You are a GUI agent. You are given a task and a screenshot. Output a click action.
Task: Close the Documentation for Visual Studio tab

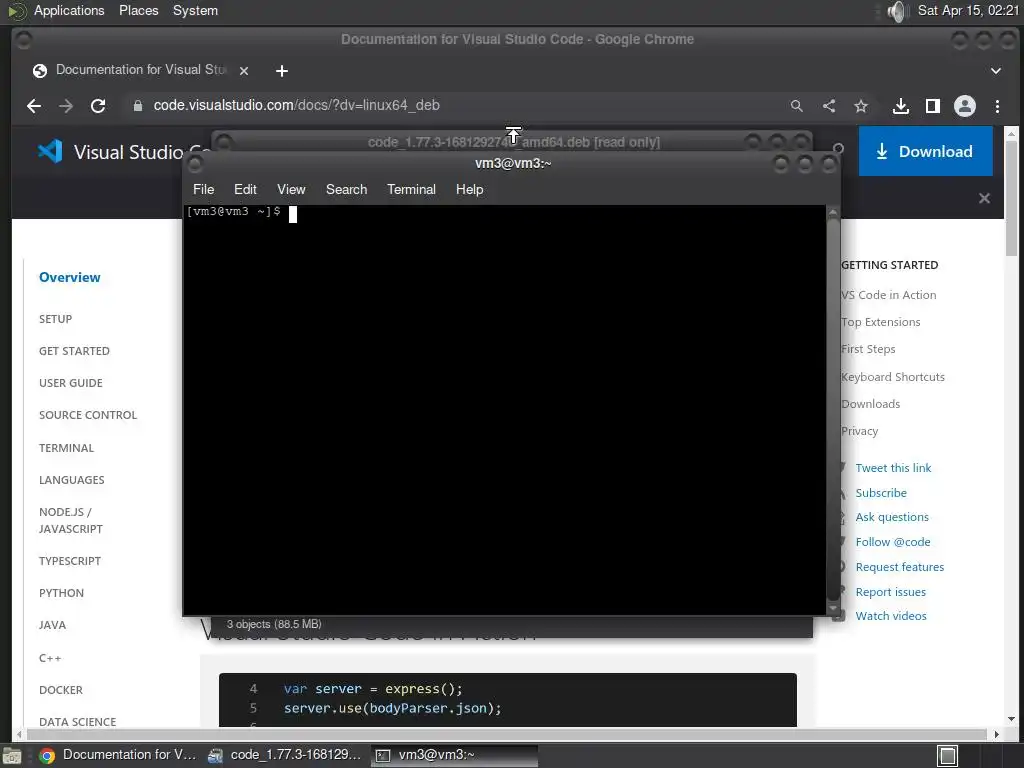click(x=244, y=71)
